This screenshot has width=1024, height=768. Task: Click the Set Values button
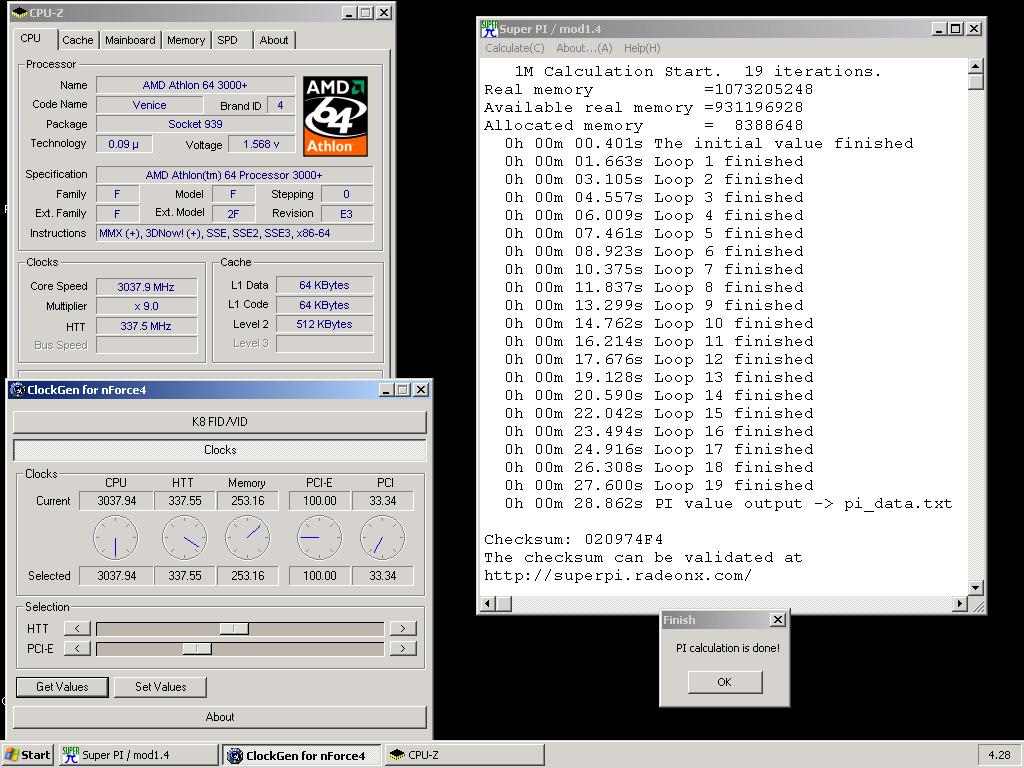[x=161, y=687]
